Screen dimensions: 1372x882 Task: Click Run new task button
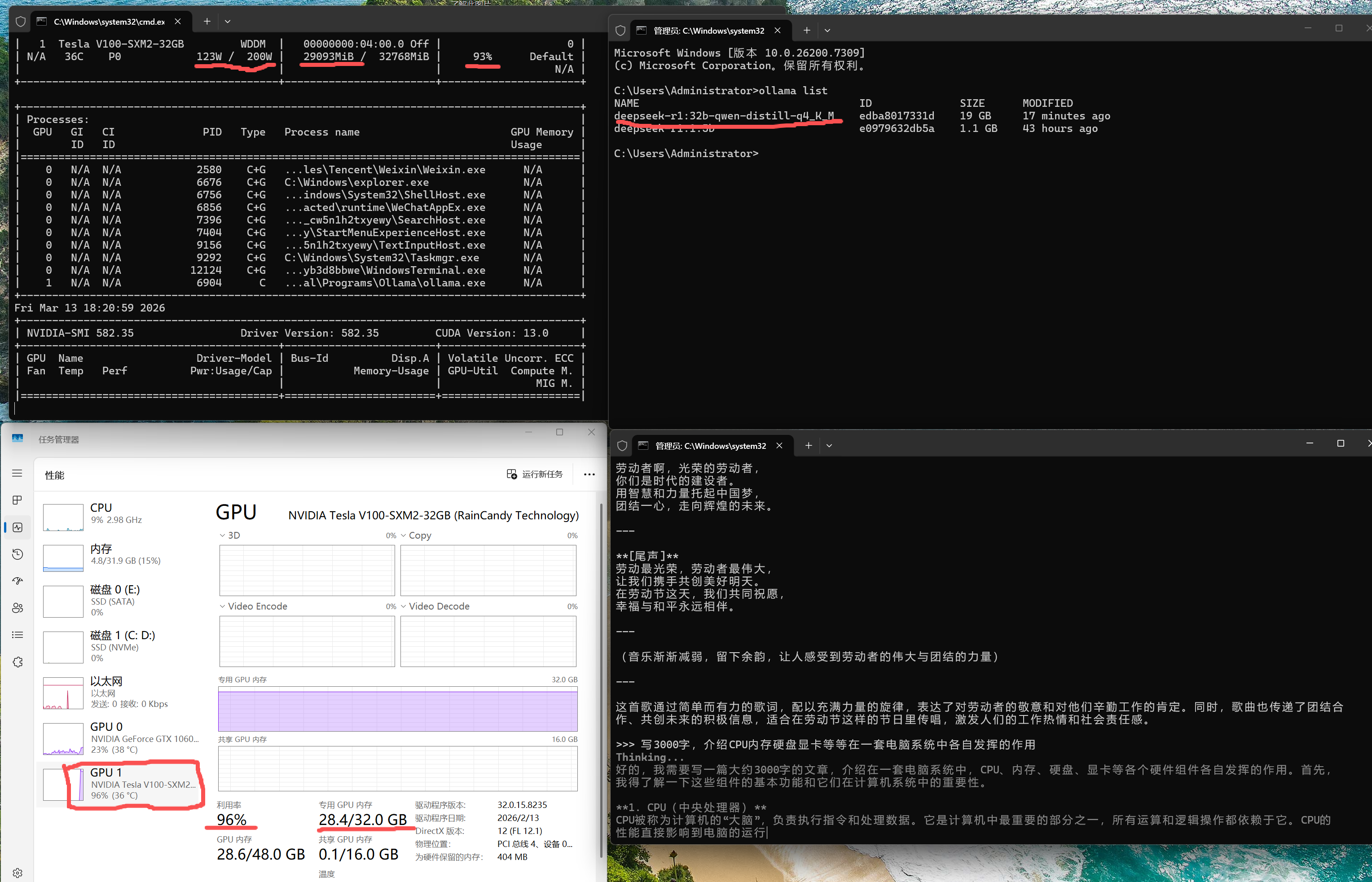pos(535,474)
